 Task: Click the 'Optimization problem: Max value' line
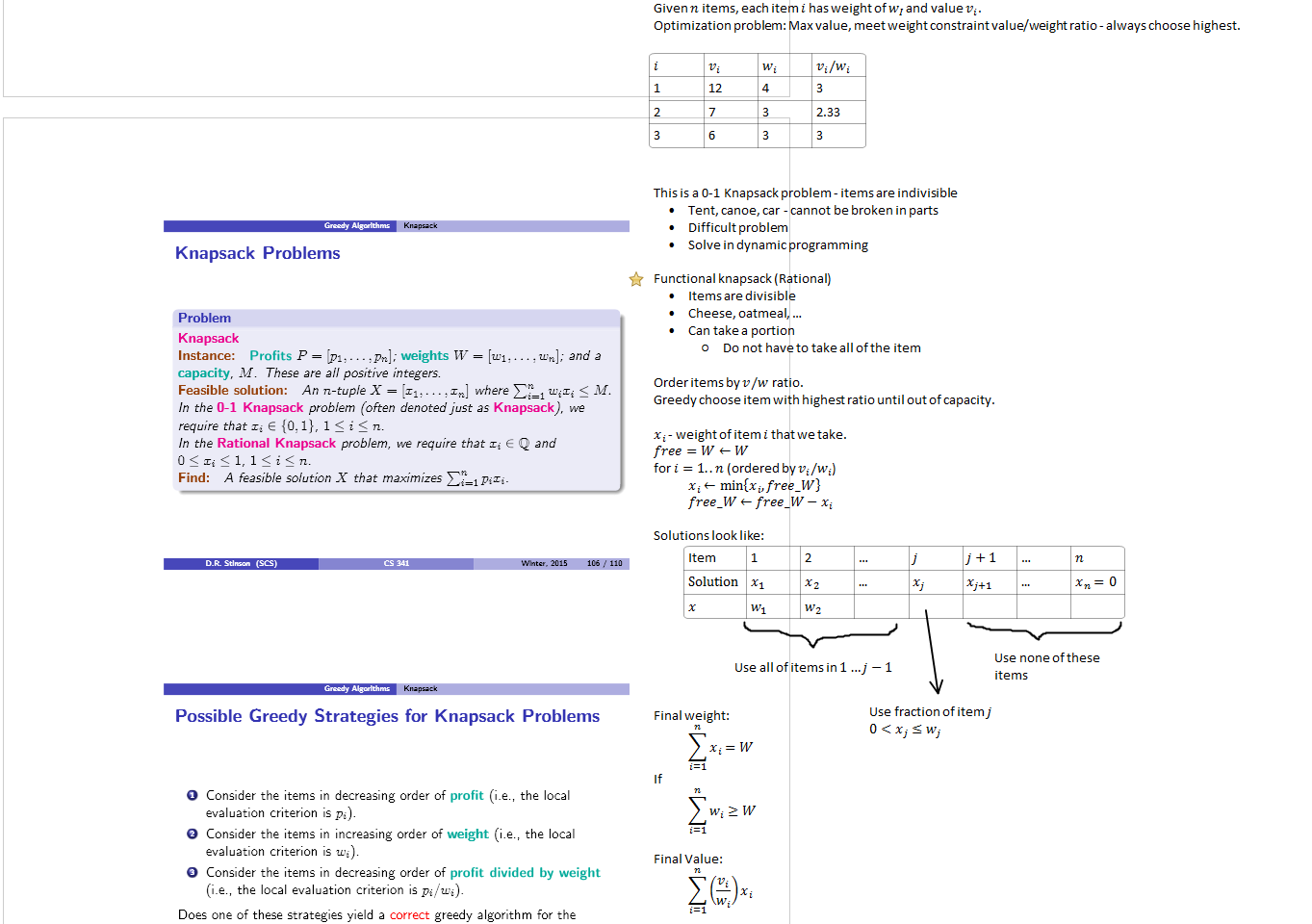click(946, 26)
